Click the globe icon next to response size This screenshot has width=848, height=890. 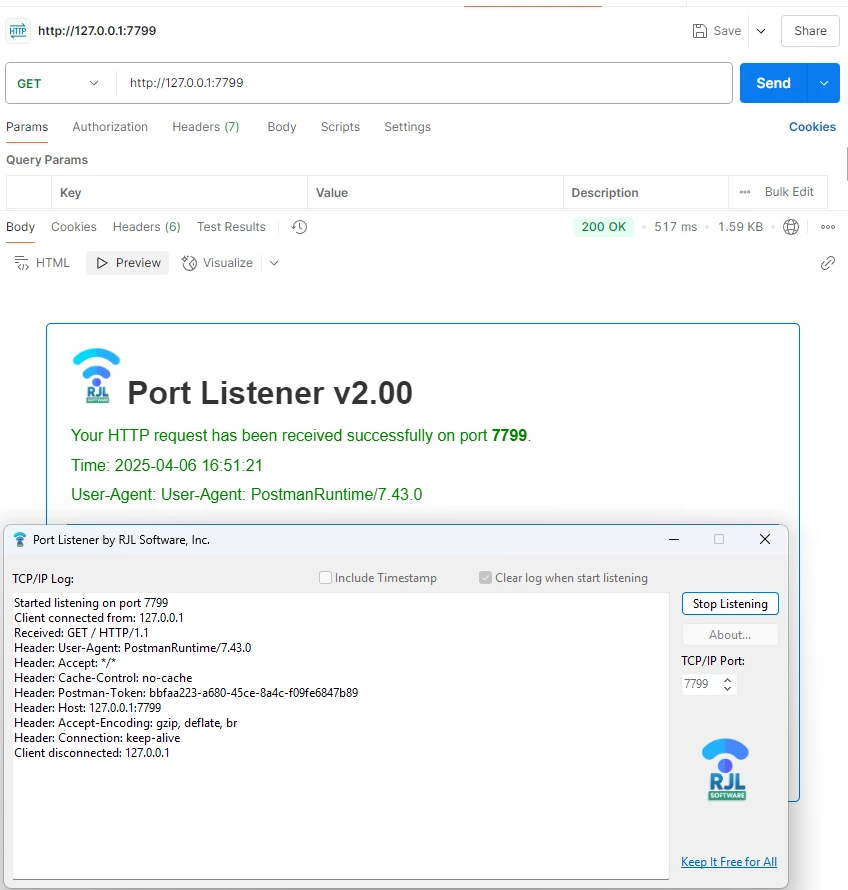pyautogui.click(x=790, y=227)
